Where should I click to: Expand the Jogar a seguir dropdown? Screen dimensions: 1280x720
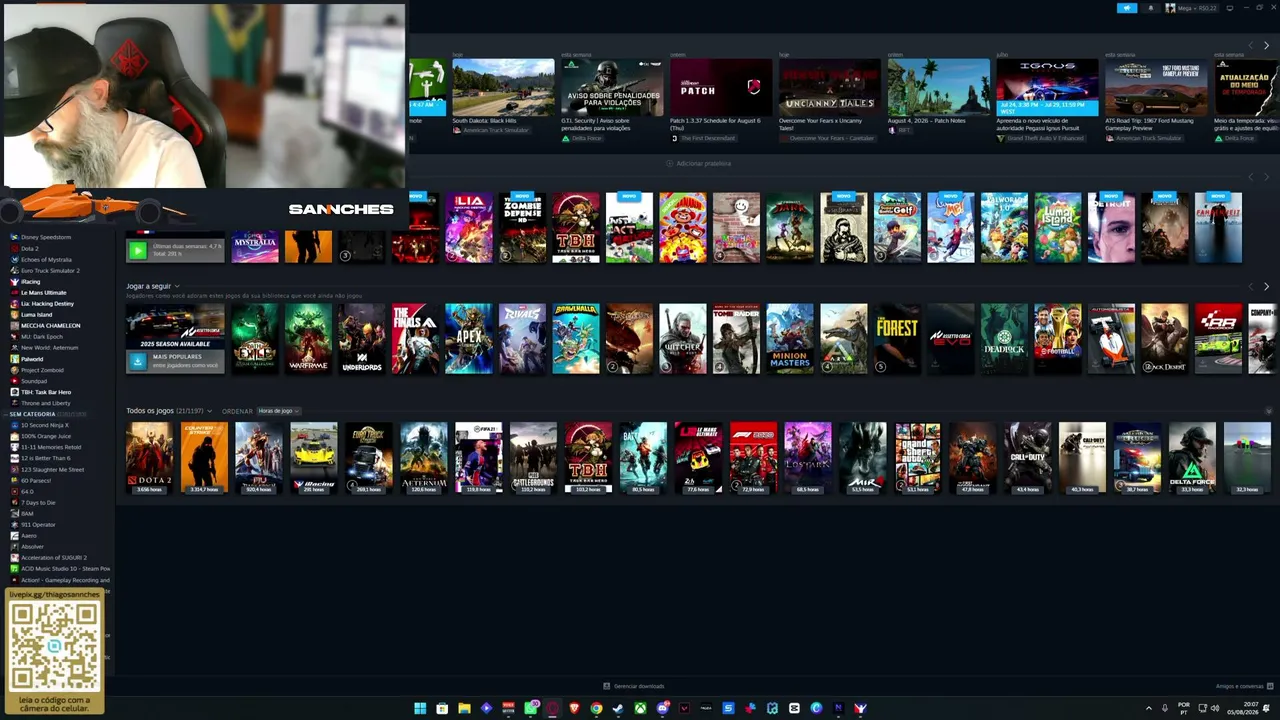(177, 286)
